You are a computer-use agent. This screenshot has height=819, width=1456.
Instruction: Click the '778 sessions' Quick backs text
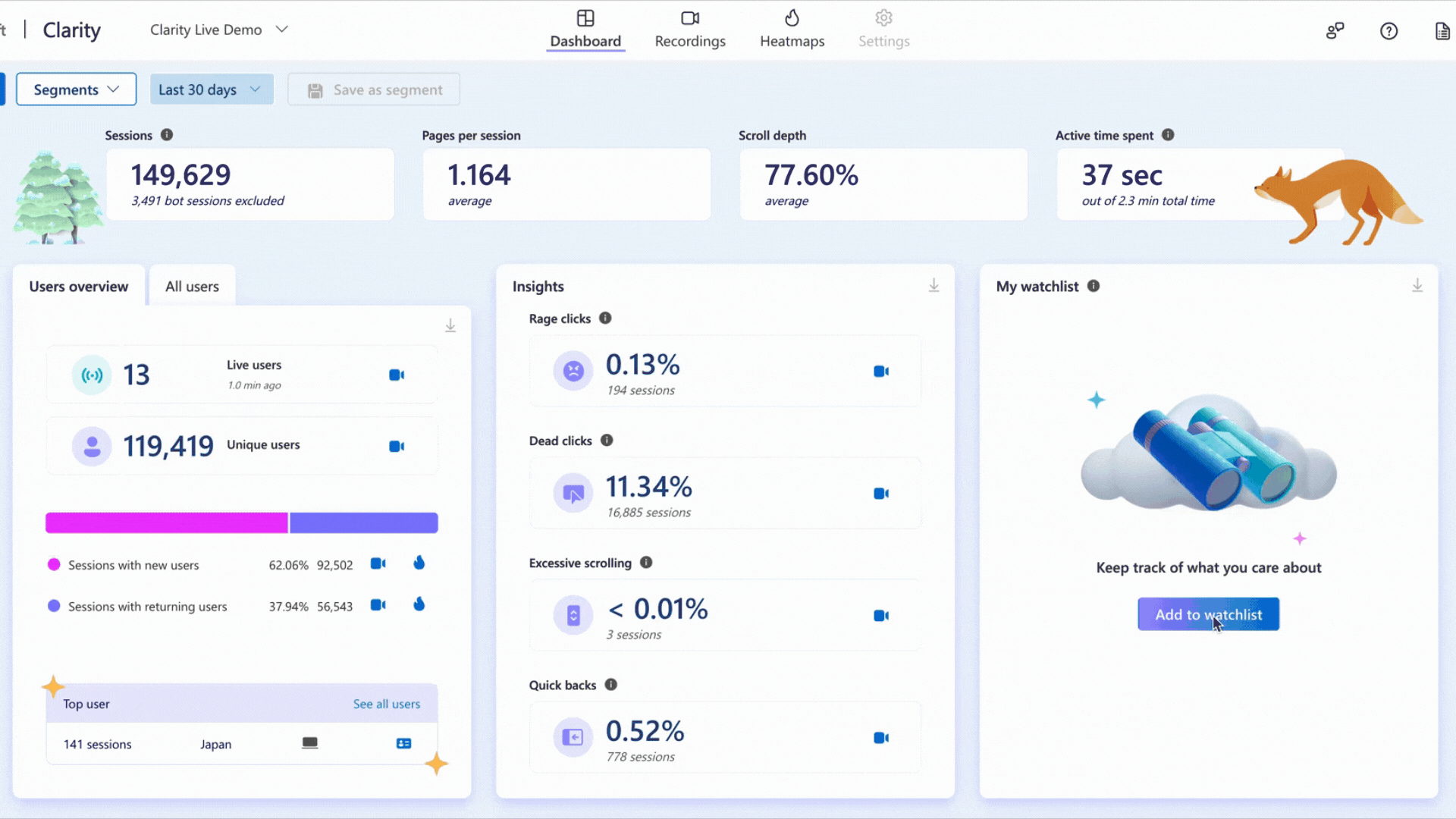(641, 756)
